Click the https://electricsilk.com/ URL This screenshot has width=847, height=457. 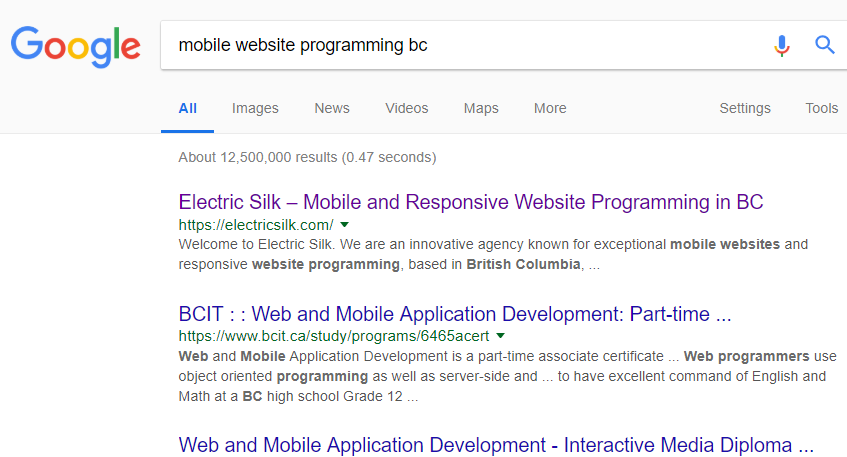[x=256, y=225]
